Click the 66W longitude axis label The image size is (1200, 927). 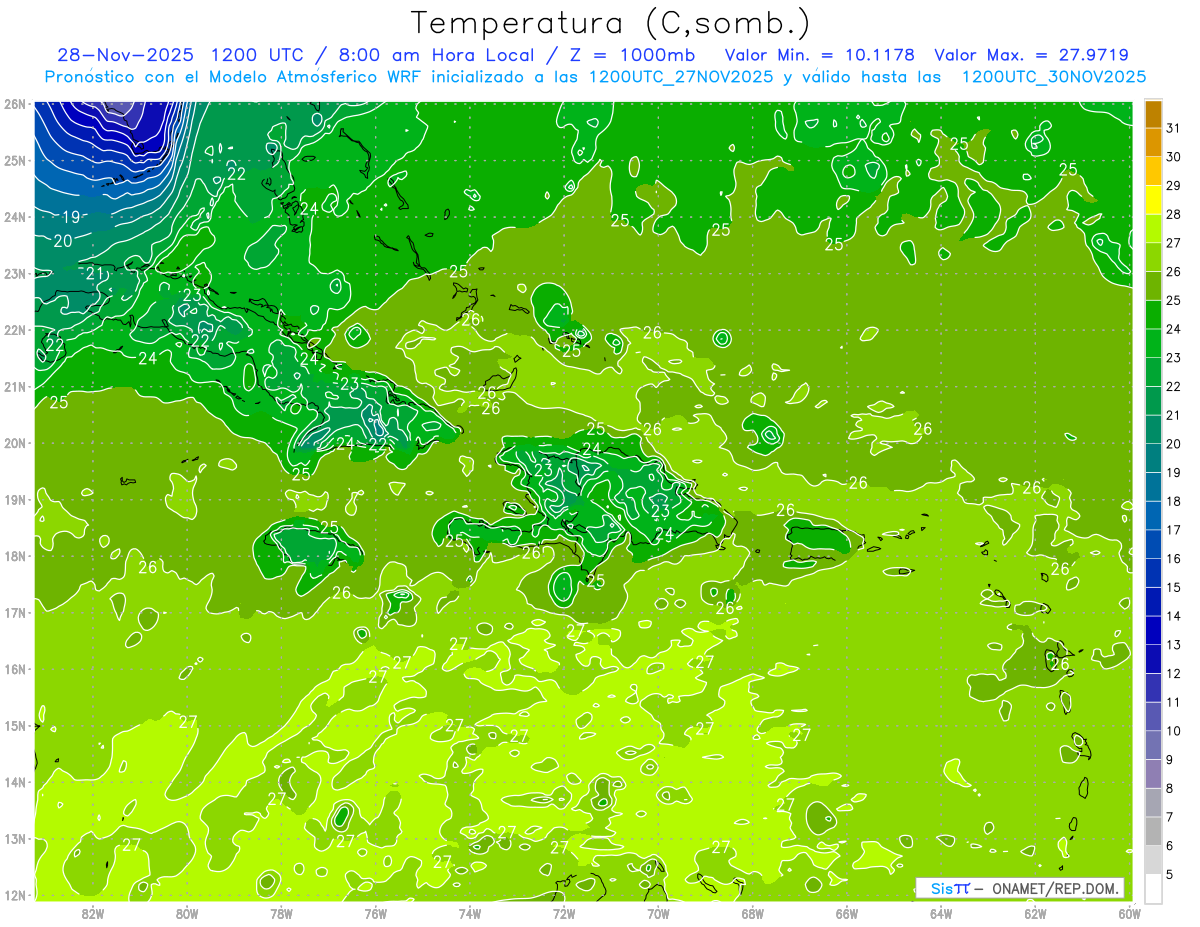(847, 913)
